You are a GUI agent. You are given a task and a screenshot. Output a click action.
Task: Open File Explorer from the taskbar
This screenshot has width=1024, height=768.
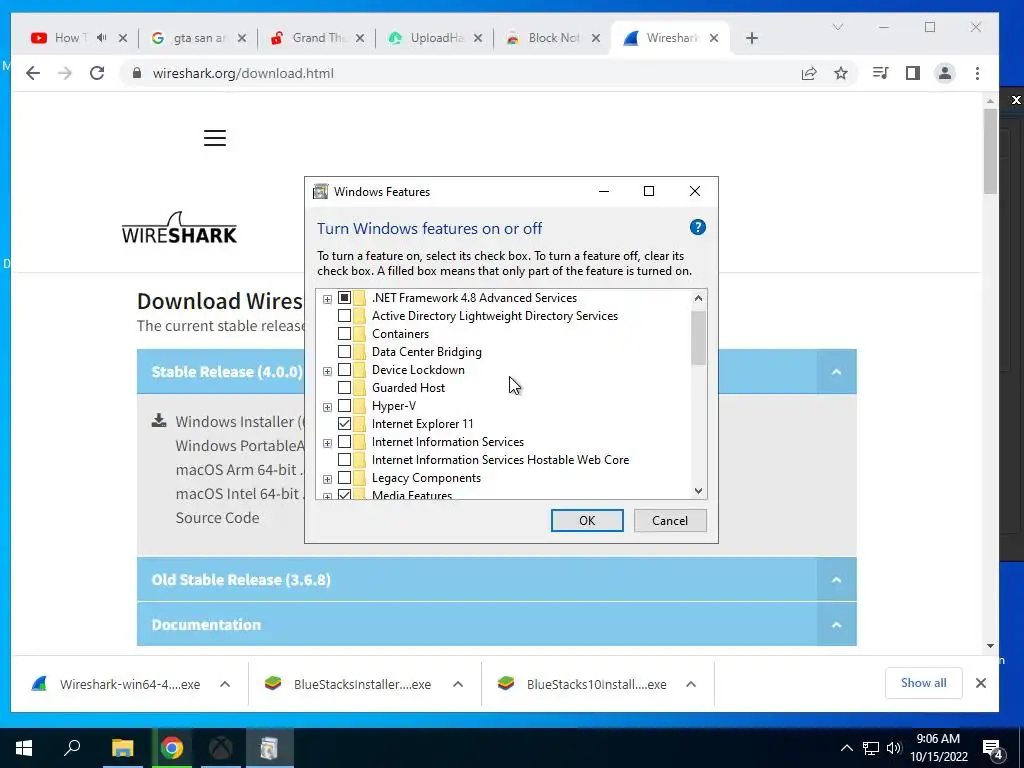click(122, 748)
